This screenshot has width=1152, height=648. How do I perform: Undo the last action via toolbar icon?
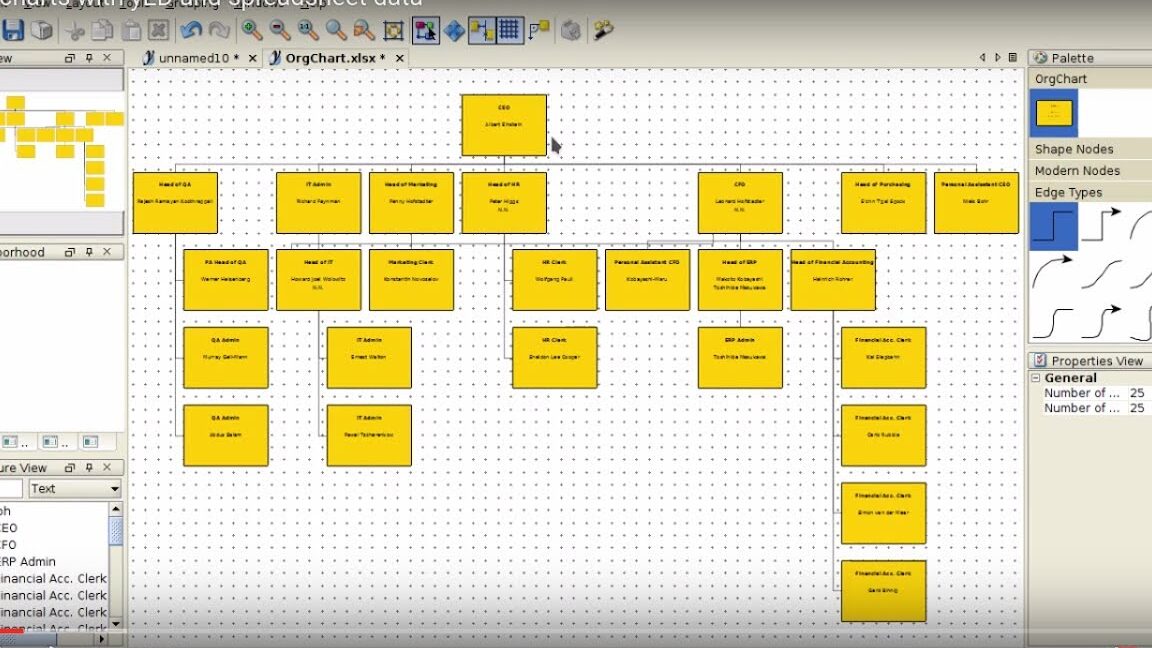point(190,29)
